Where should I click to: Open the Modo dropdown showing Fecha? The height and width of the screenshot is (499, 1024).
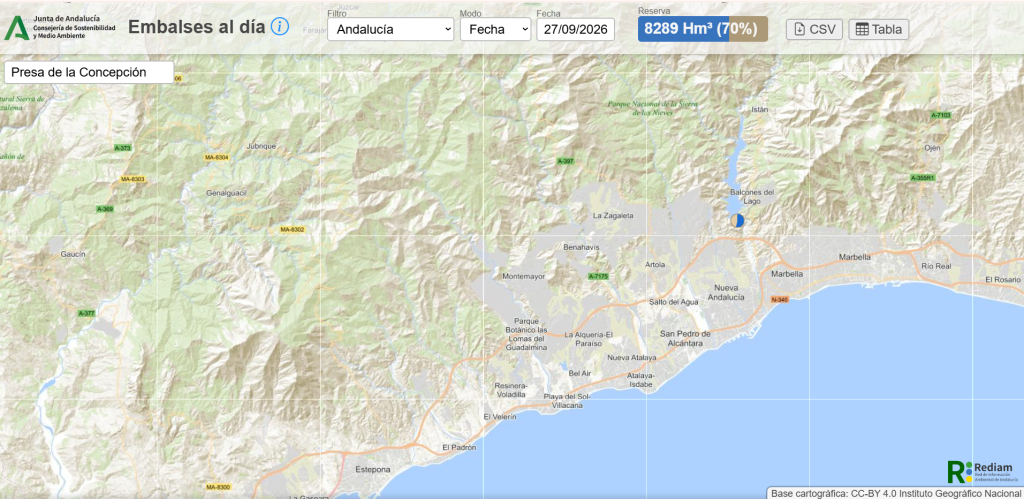496,29
